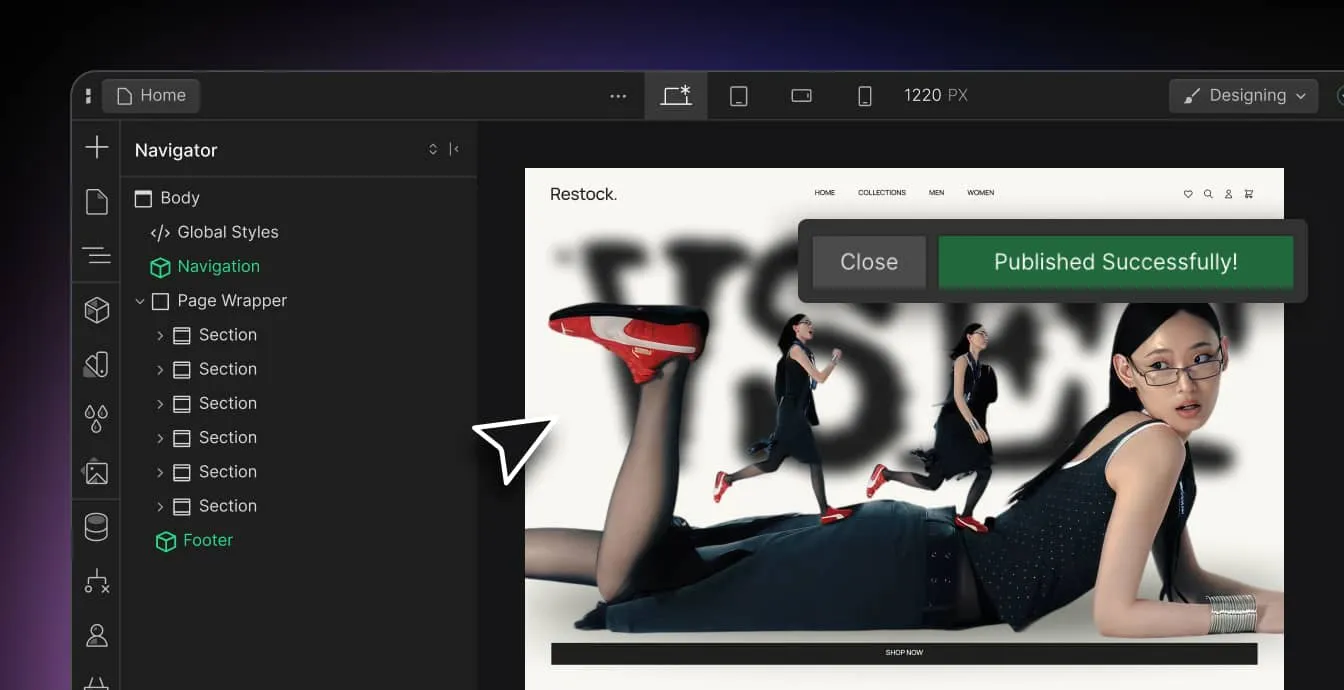The image size is (1344, 690).
Task: Click the wishlist heart icon on canvas
Action: coord(1188,194)
